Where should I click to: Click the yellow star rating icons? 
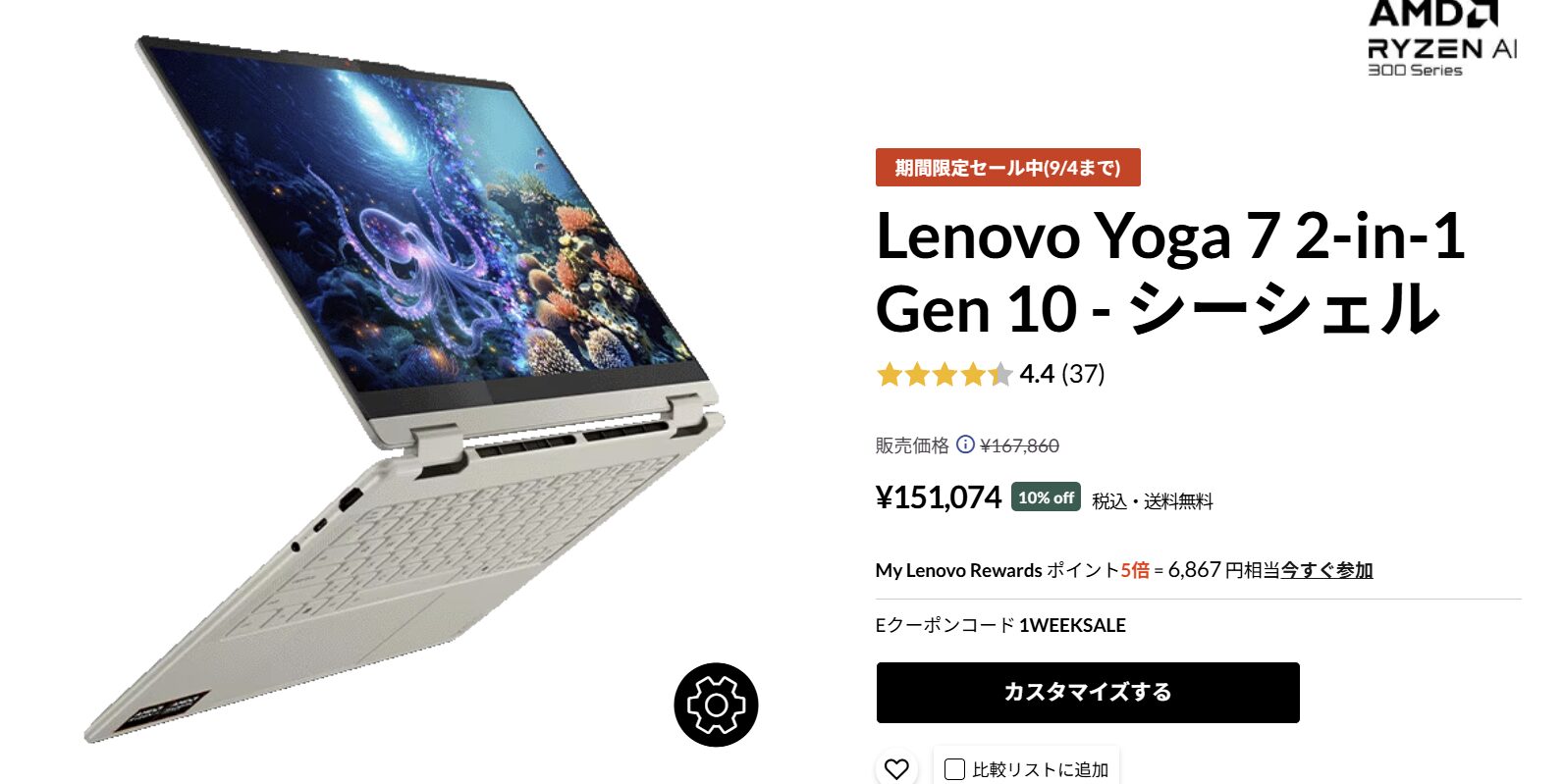click(944, 374)
